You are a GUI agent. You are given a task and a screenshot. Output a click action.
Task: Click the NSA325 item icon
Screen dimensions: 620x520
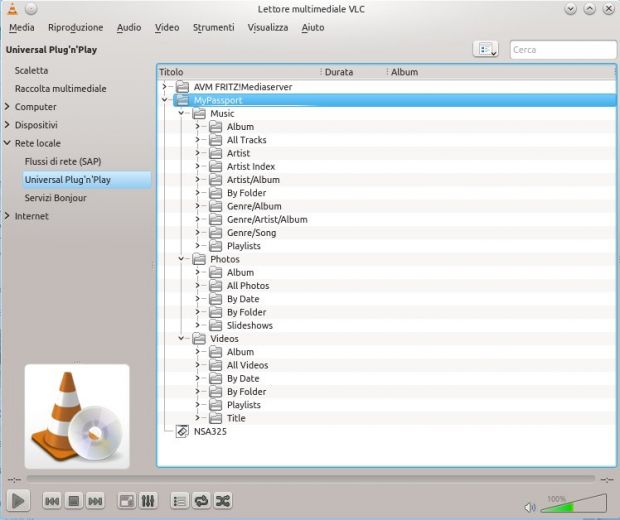[x=182, y=431]
